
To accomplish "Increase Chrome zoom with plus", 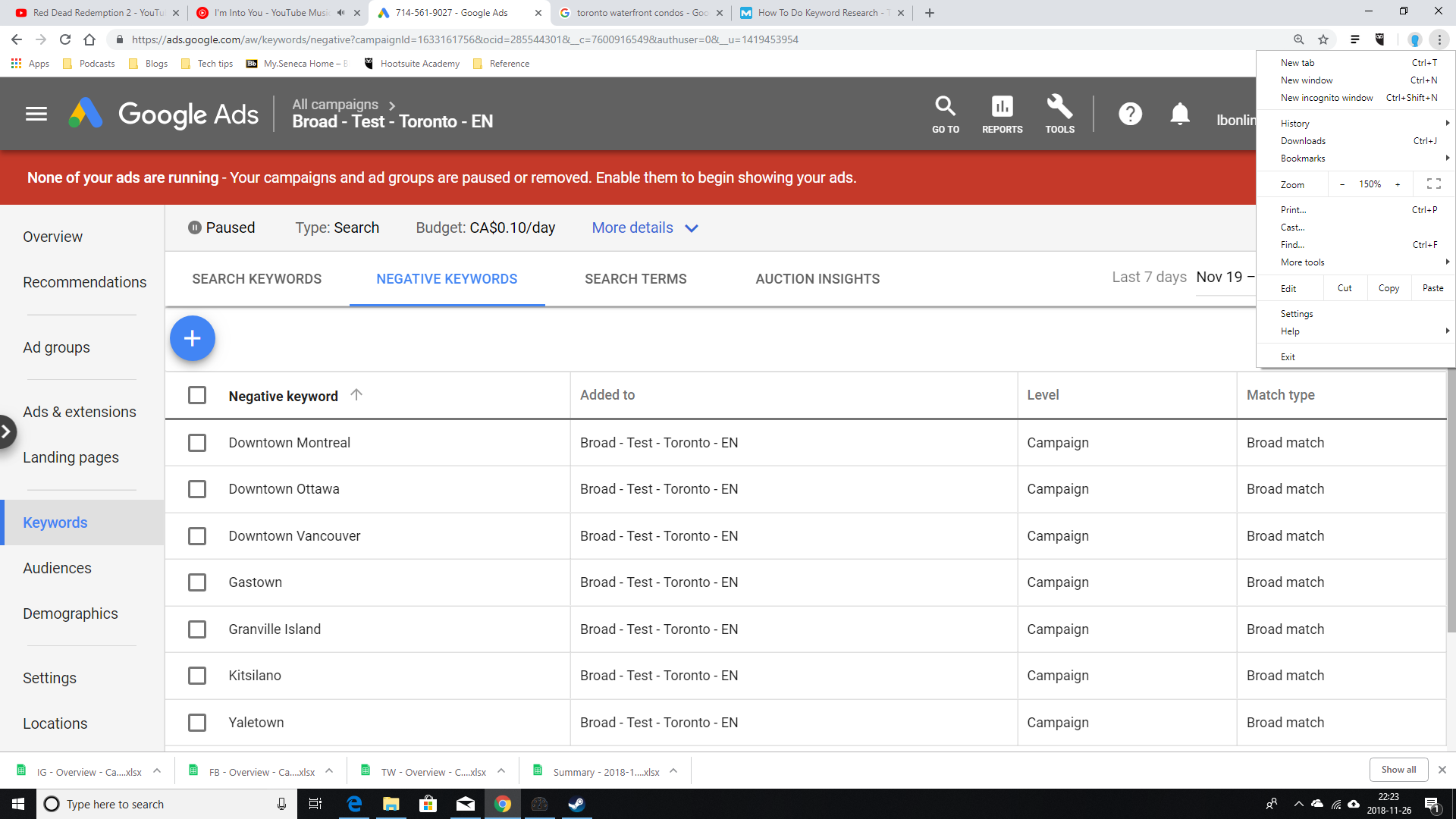I will pyautogui.click(x=1398, y=184).
